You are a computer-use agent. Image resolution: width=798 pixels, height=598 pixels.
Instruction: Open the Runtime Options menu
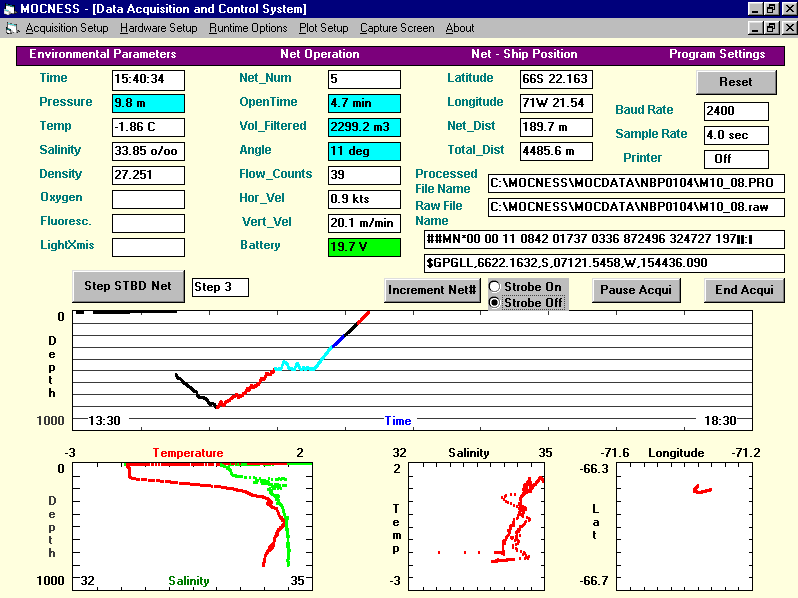(248, 28)
